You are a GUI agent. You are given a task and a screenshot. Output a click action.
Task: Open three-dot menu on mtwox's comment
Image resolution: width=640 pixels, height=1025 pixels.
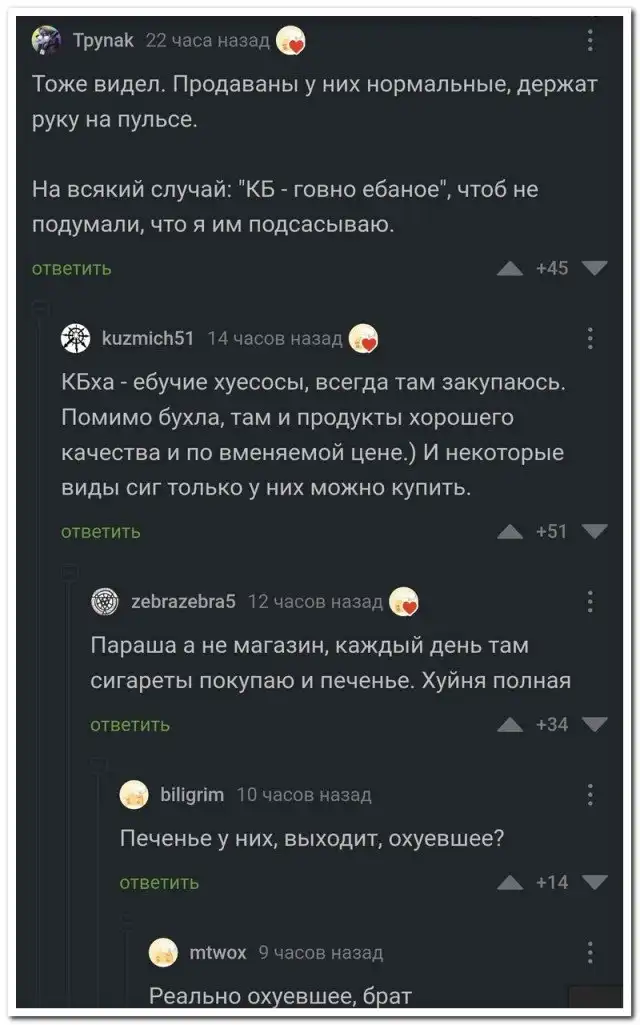(x=590, y=952)
